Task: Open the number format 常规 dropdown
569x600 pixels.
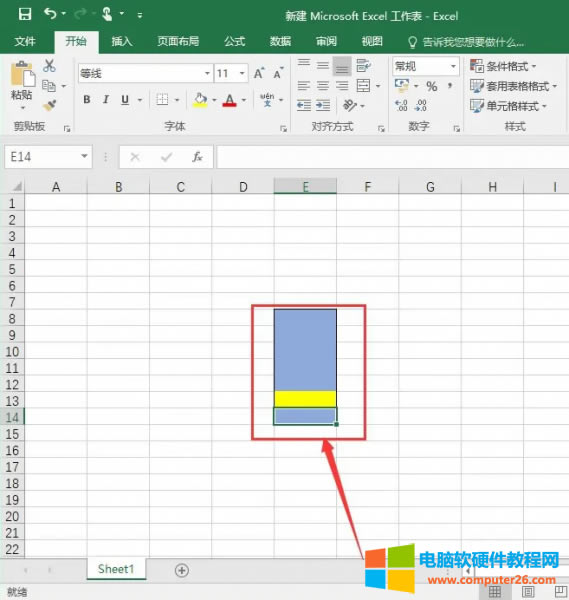Action: 453,67
